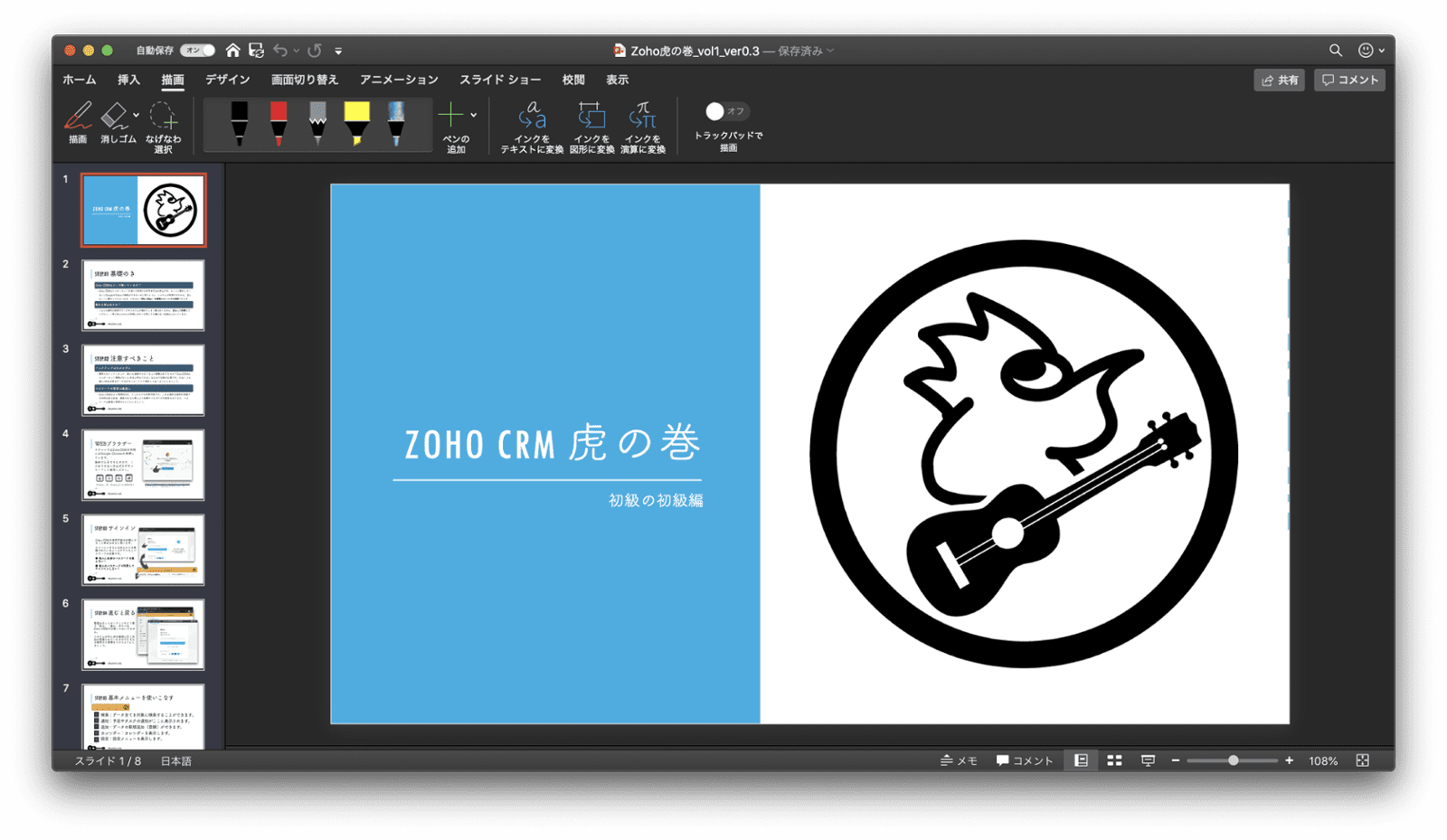Click the save icon in title bar
1447x840 pixels.
click(x=257, y=51)
